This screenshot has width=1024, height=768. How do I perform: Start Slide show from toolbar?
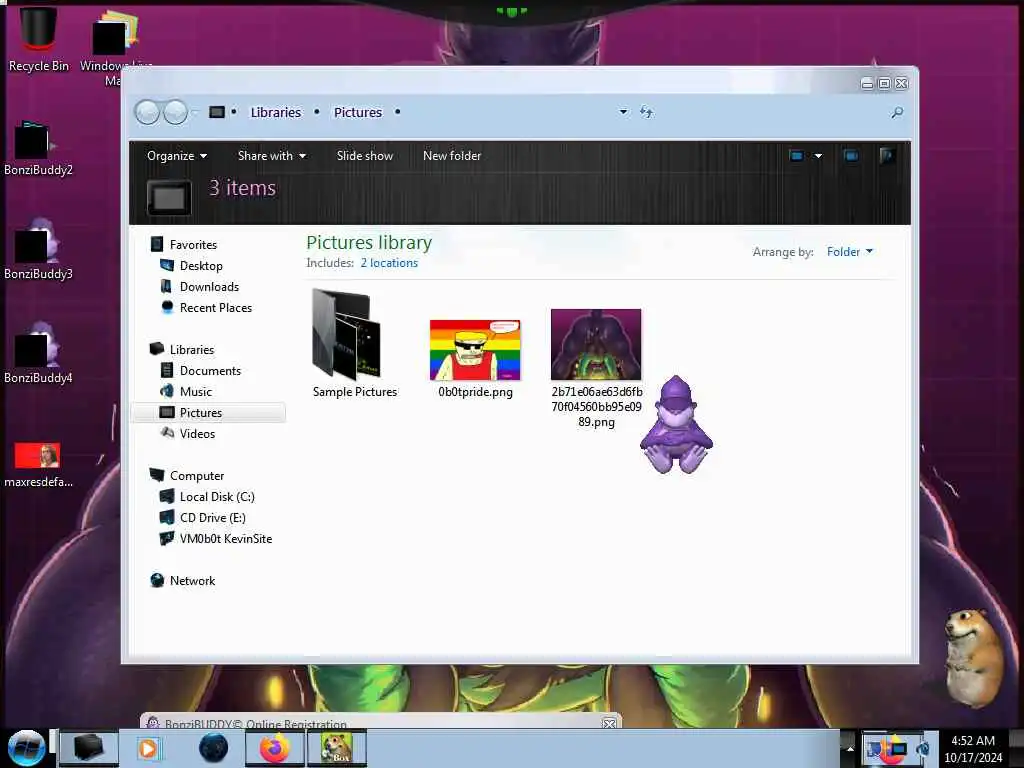click(364, 155)
